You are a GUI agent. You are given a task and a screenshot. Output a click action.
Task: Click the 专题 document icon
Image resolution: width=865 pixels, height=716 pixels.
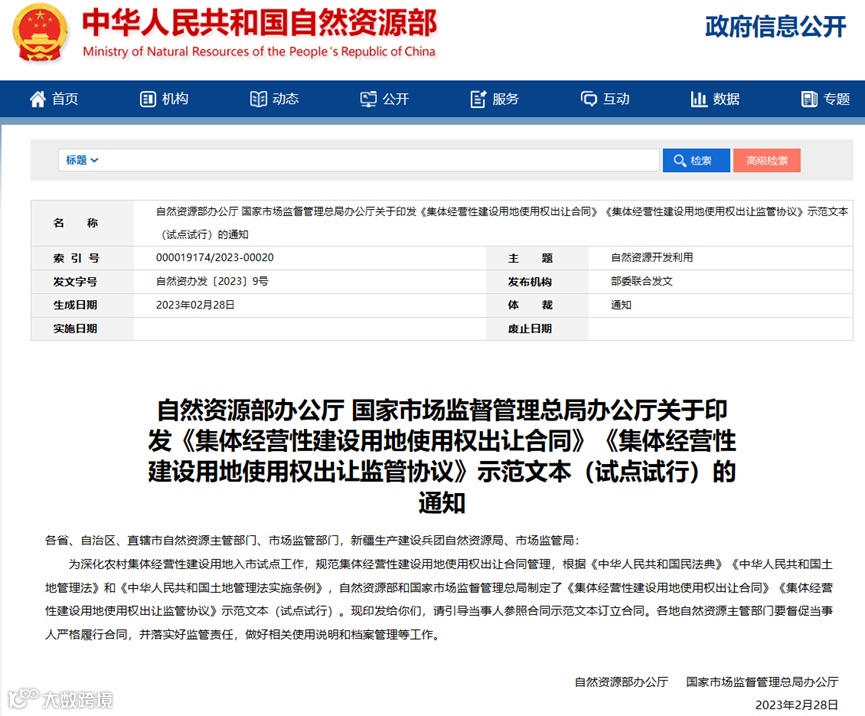tap(809, 99)
